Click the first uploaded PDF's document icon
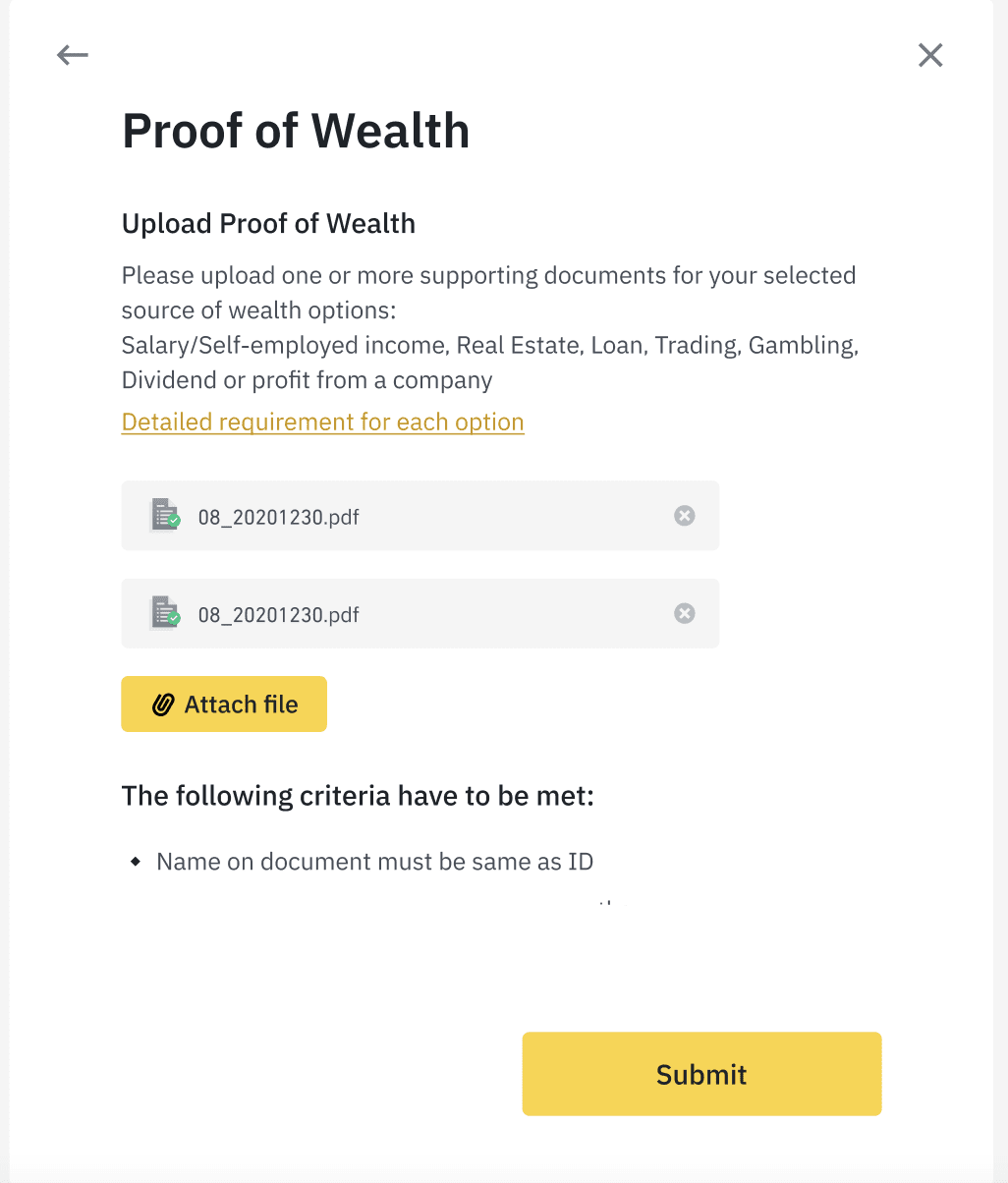1008x1183 pixels. coord(164,516)
